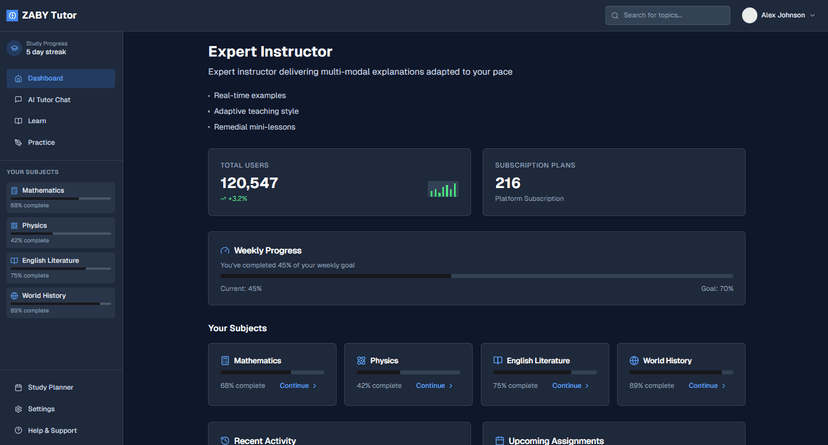The image size is (828, 445).
Task: Open AI Tutor Chat from sidebar
Action: click(x=61, y=99)
